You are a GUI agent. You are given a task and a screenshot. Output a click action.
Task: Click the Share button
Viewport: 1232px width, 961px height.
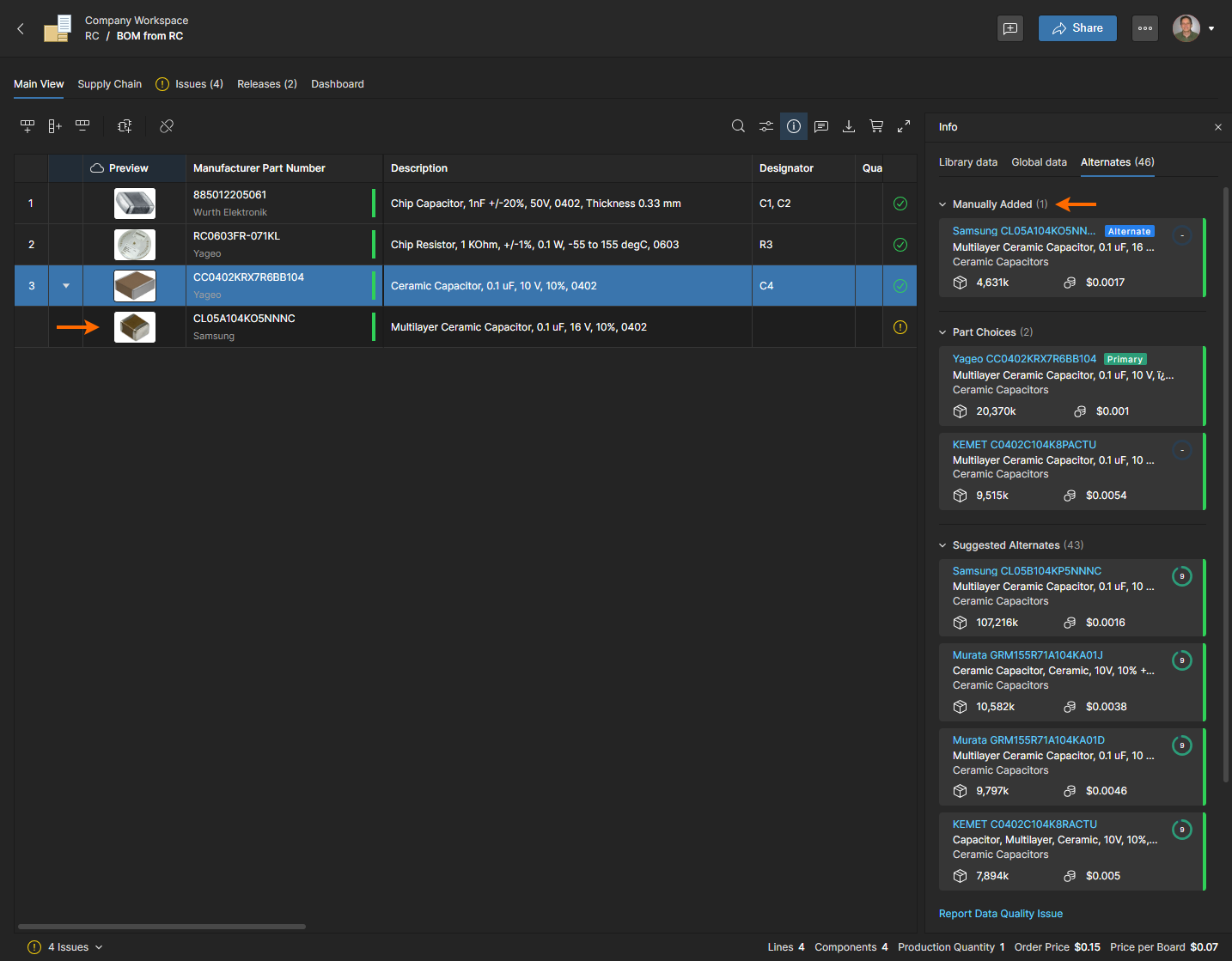click(1077, 28)
